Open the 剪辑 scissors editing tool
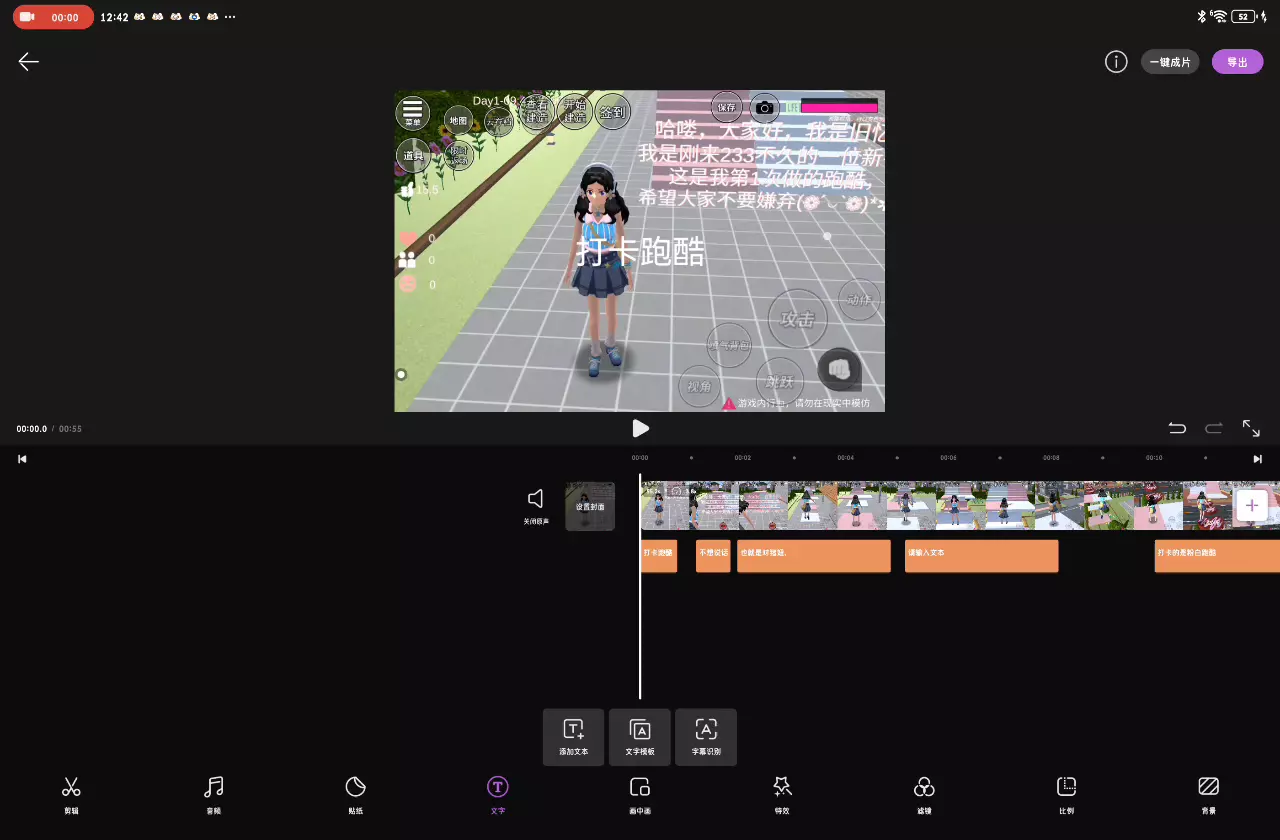The image size is (1280, 840). [x=71, y=794]
